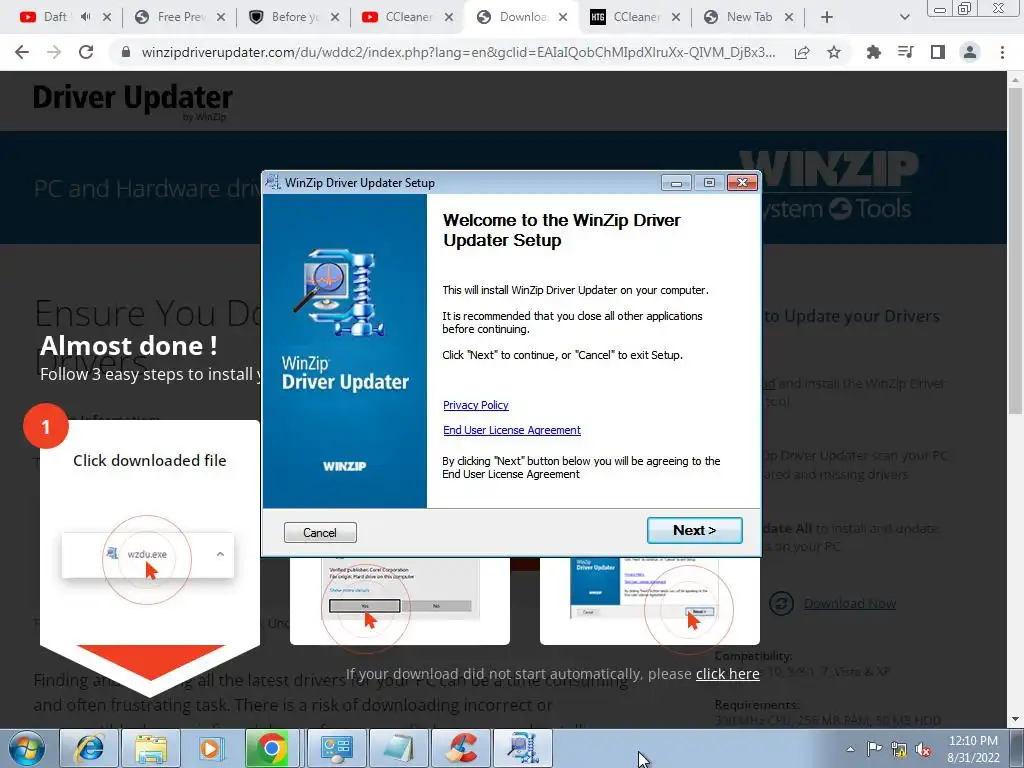Click the WinZip setup dialog title bar icon
Viewport: 1024px width, 768px height.
coord(273,182)
